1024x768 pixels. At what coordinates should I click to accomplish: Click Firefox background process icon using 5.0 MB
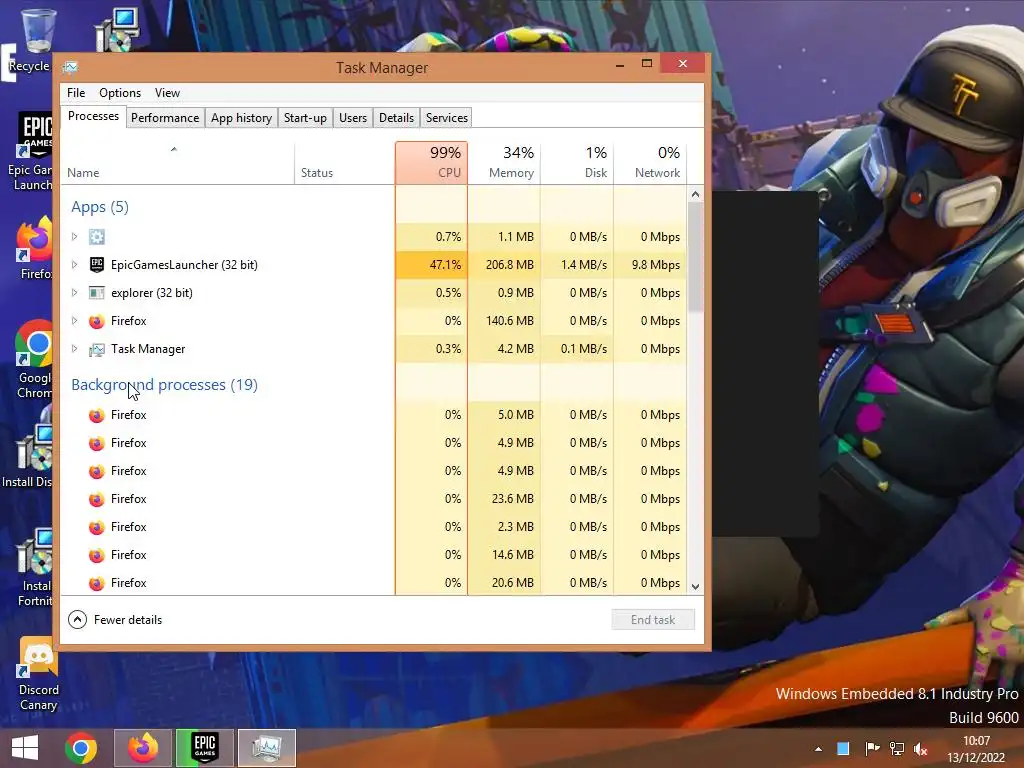click(x=97, y=415)
